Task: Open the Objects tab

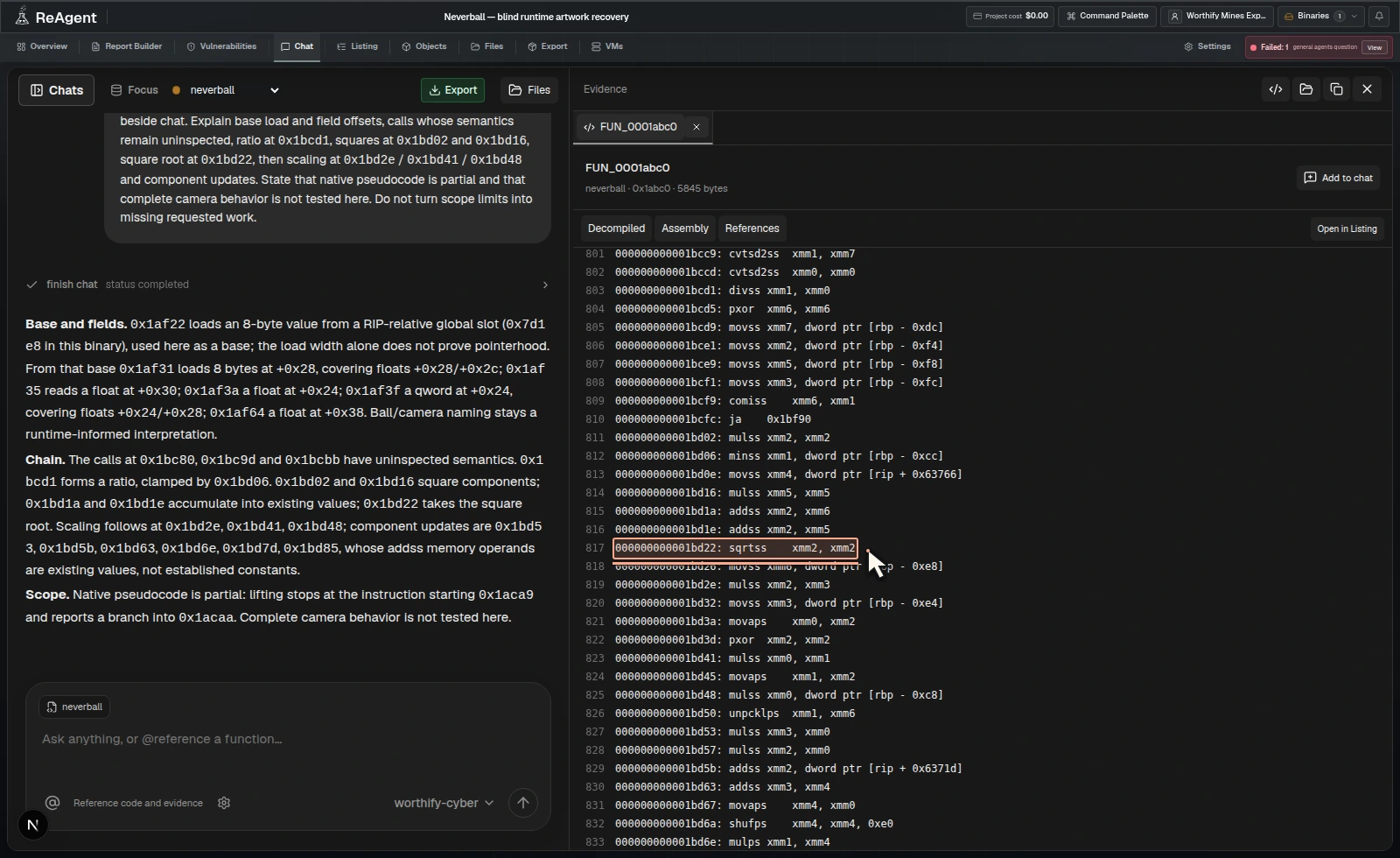Action: [x=424, y=46]
